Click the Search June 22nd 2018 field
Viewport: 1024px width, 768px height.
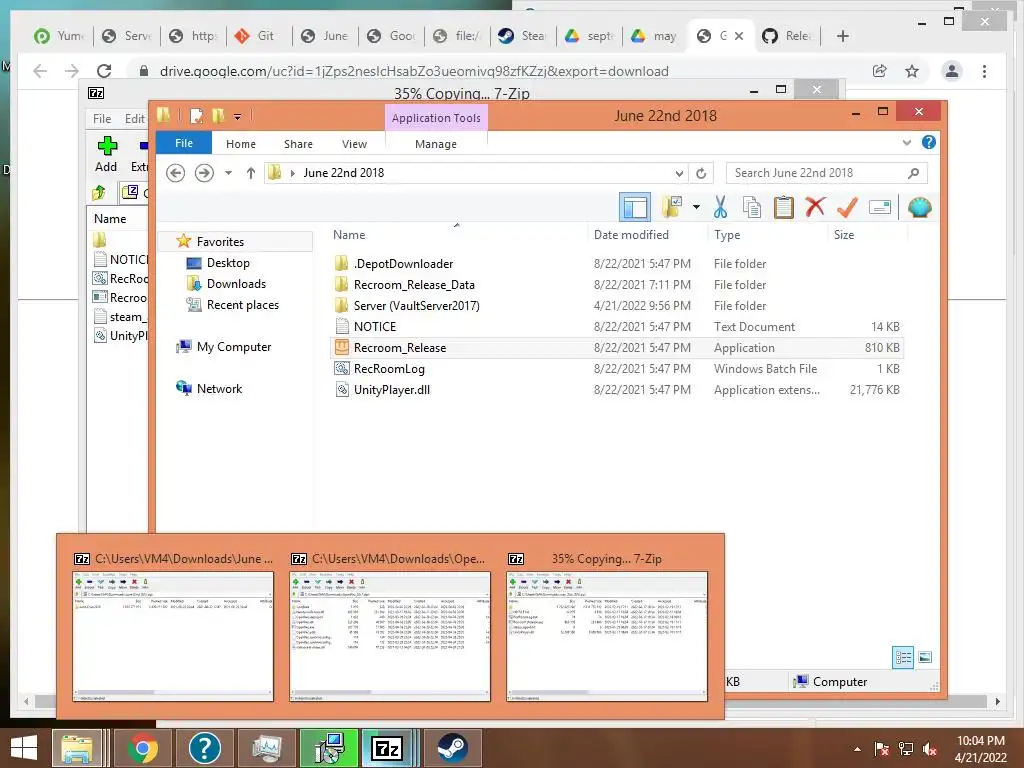(x=826, y=173)
